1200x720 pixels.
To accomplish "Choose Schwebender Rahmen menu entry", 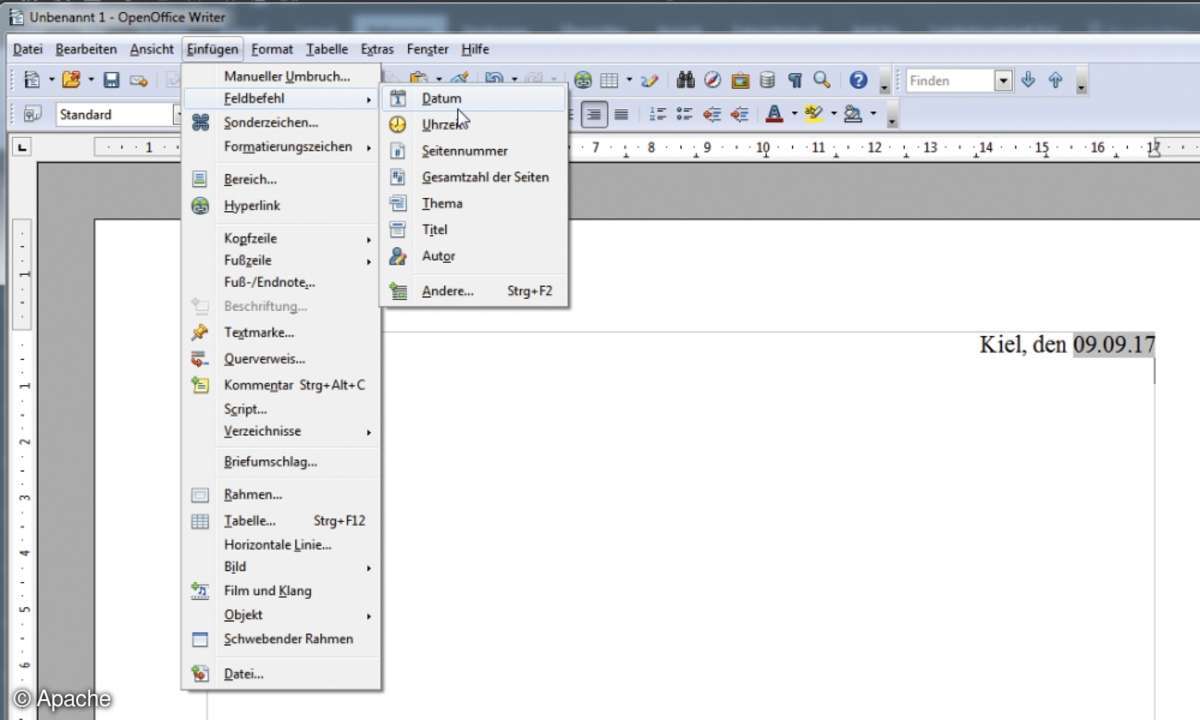I will click(281, 638).
